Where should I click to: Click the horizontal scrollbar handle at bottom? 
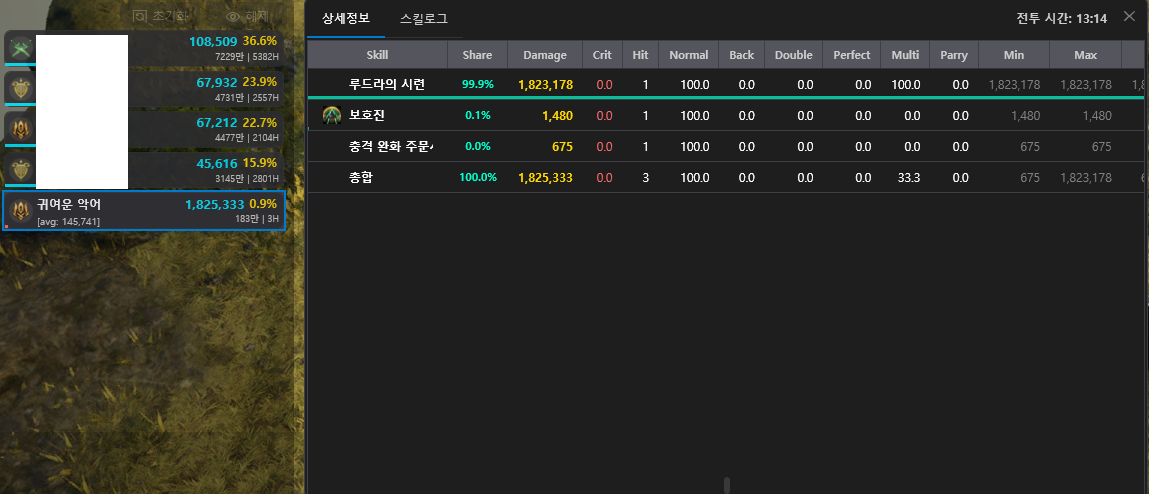pos(726,485)
